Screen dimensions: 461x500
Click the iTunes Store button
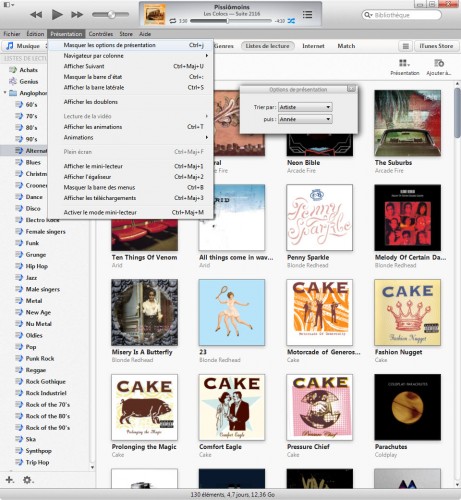pyautogui.click(x=436, y=46)
